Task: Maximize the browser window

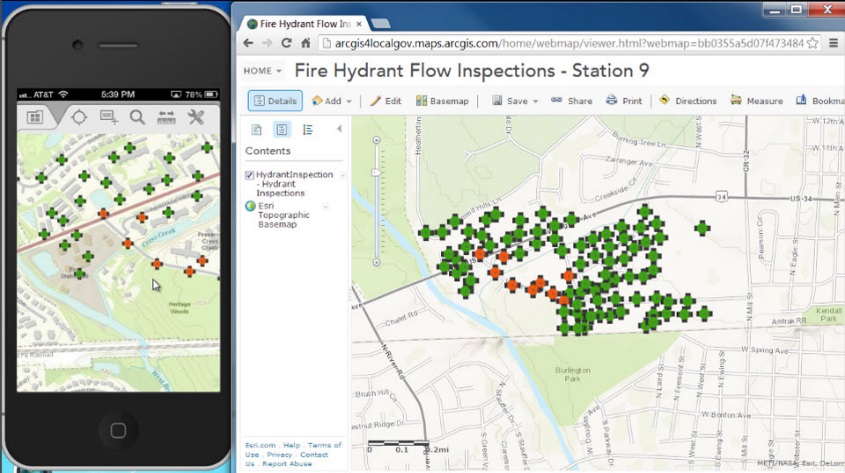Action: (796, 9)
